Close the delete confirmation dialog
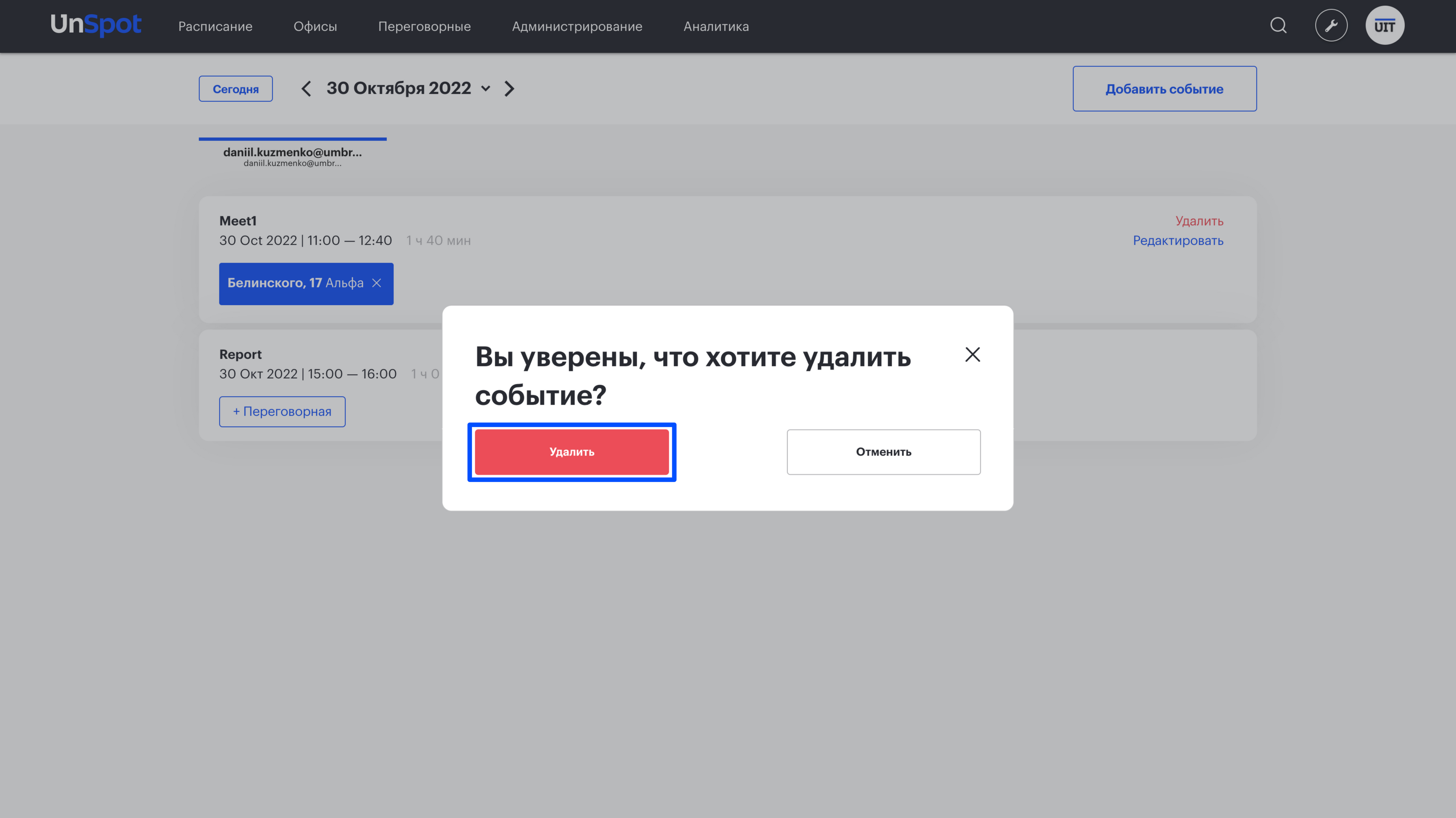The height and width of the screenshot is (818, 1456). (x=972, y=354)
